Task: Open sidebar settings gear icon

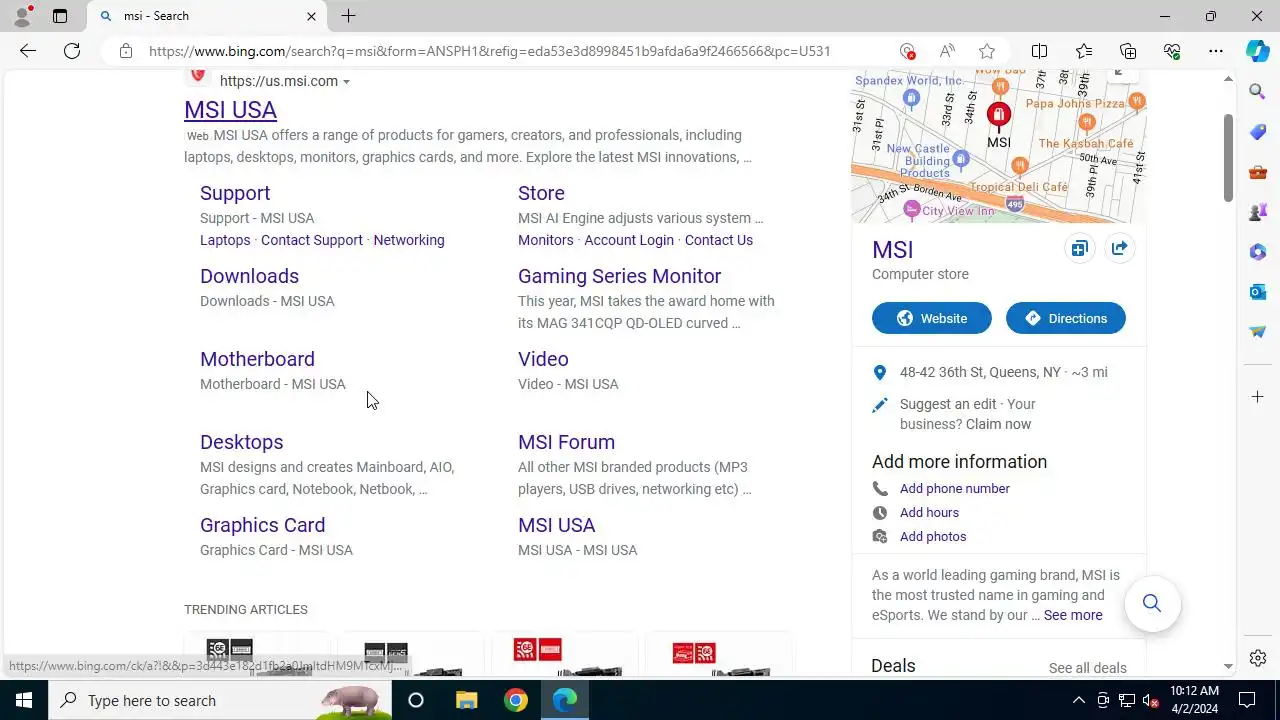Action: [1258, 658]
